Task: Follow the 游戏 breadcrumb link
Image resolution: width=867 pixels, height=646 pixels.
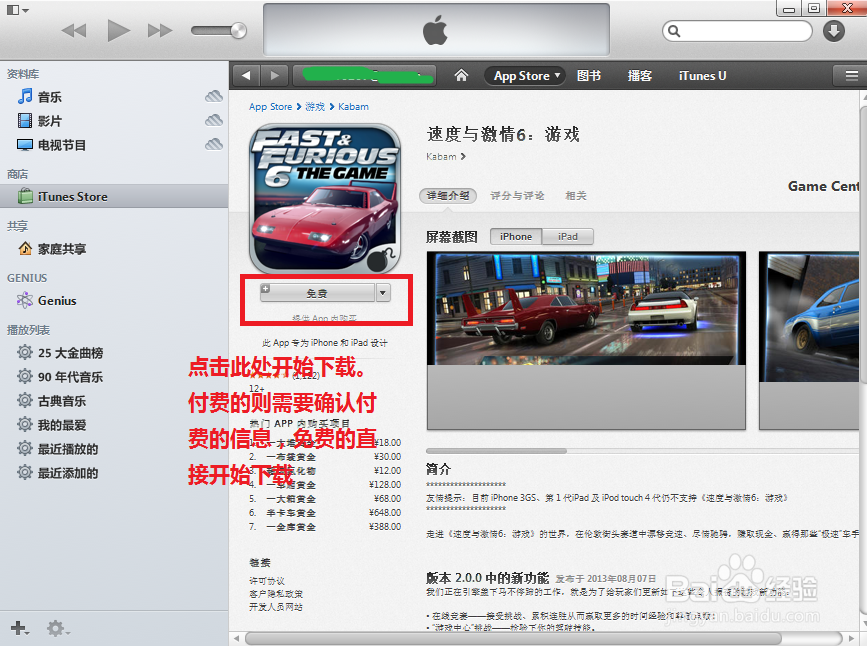Action: (315, 107)
